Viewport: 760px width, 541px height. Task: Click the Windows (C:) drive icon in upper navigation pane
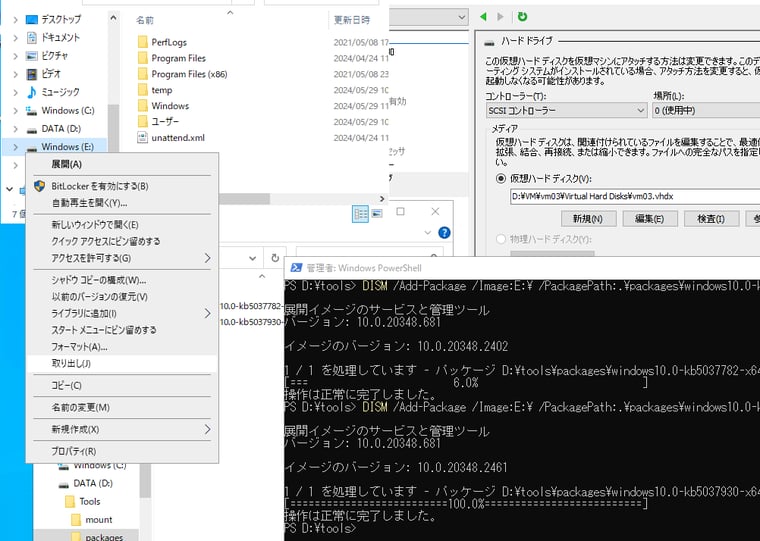[x=32, y=111]
